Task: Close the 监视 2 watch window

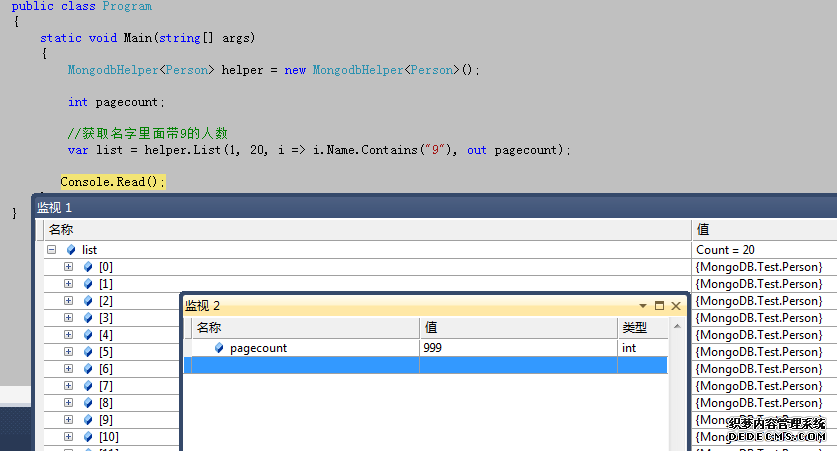Action: 676,306
